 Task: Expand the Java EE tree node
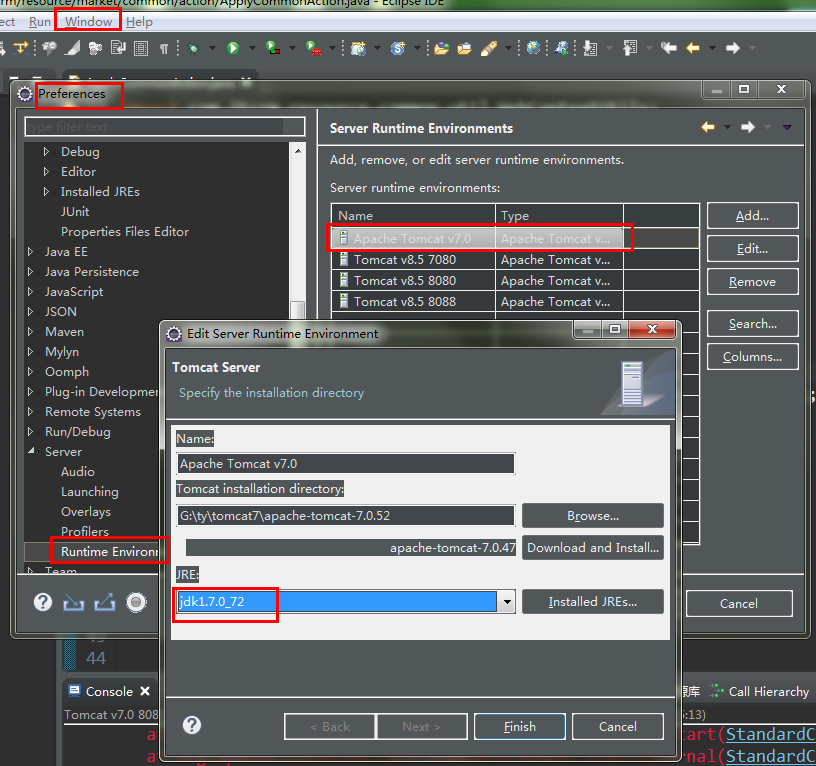(30, 251)
